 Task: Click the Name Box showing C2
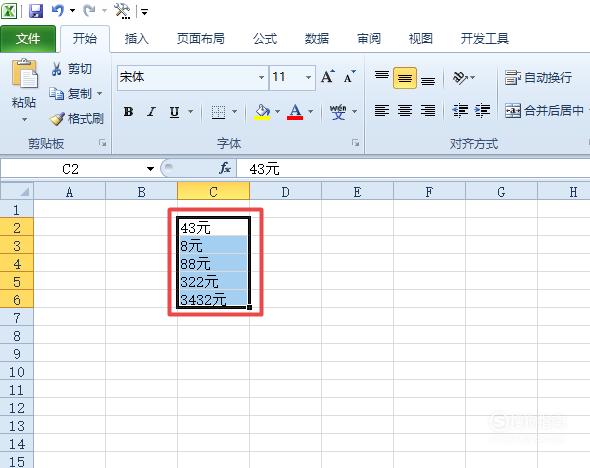(71, 169)
